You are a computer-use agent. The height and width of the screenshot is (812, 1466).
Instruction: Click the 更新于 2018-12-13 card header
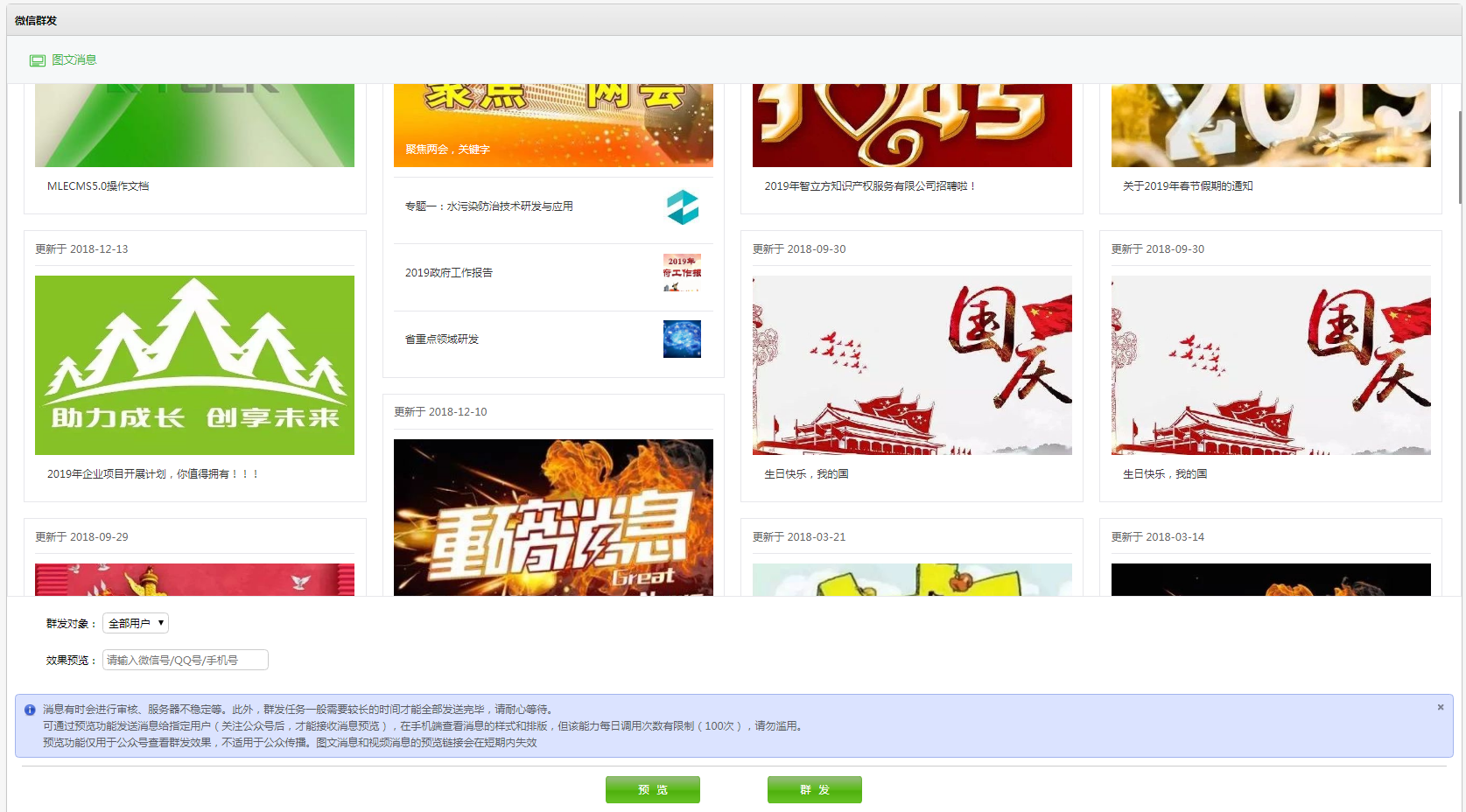[x=81, y=249]
